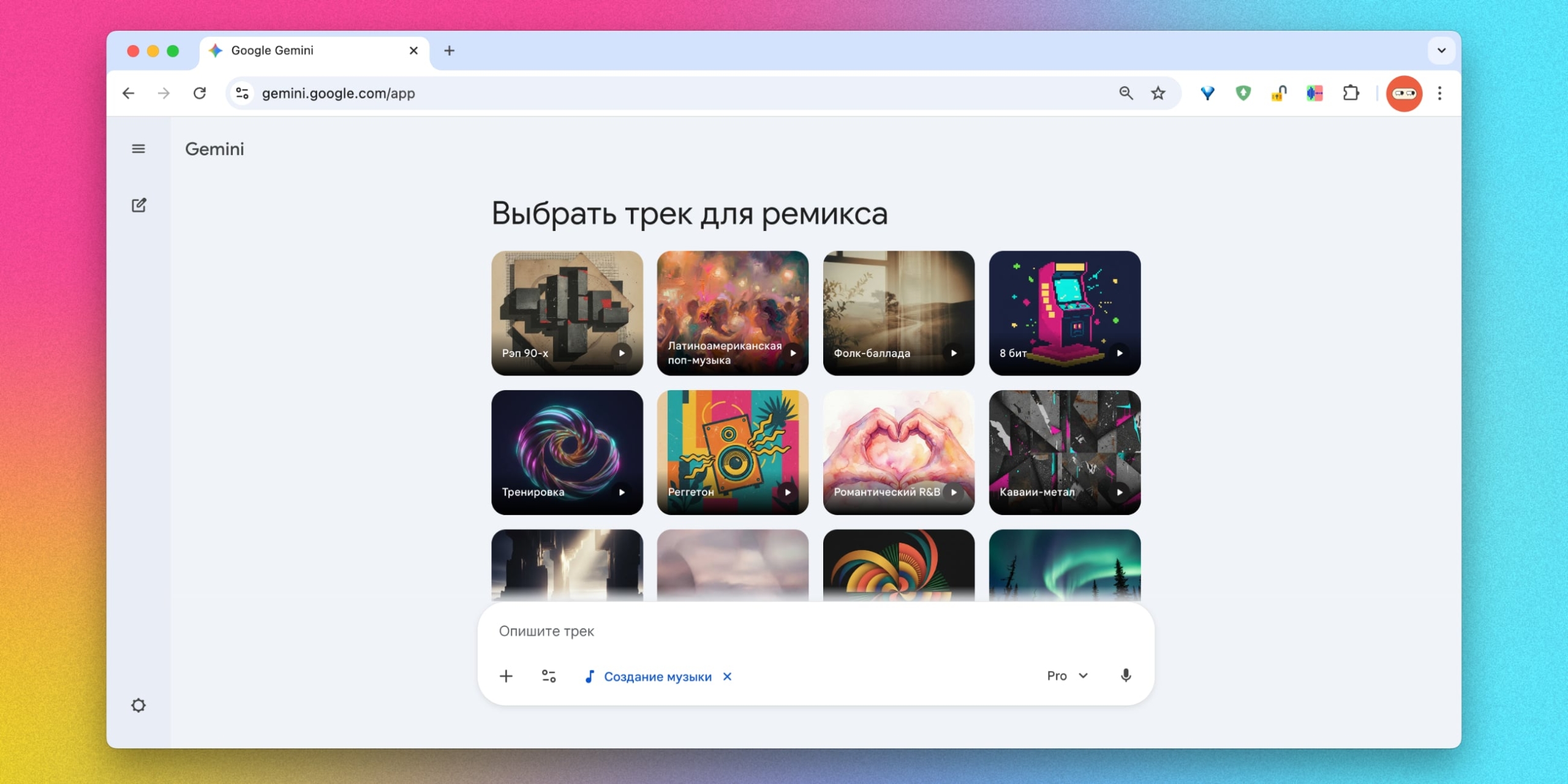Open the Chrome extensions panel

(1351, 93)
